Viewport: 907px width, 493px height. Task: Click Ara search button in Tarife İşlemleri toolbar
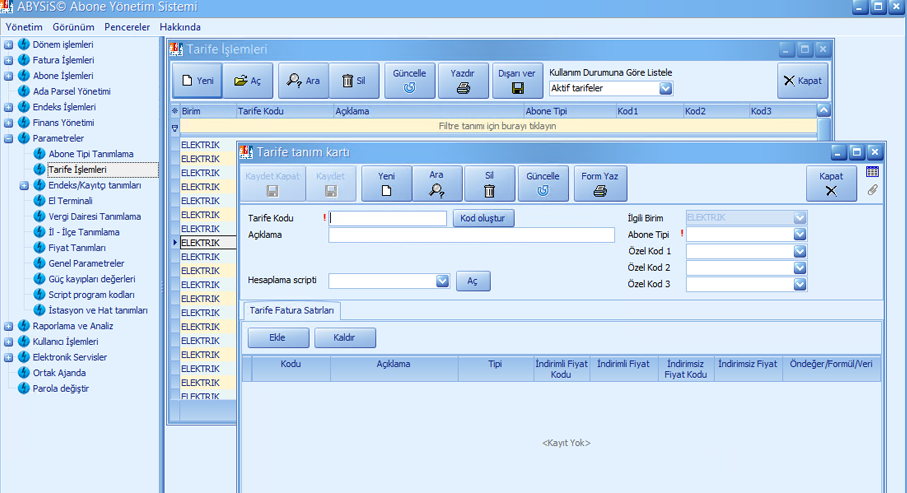tap(303, 80)
